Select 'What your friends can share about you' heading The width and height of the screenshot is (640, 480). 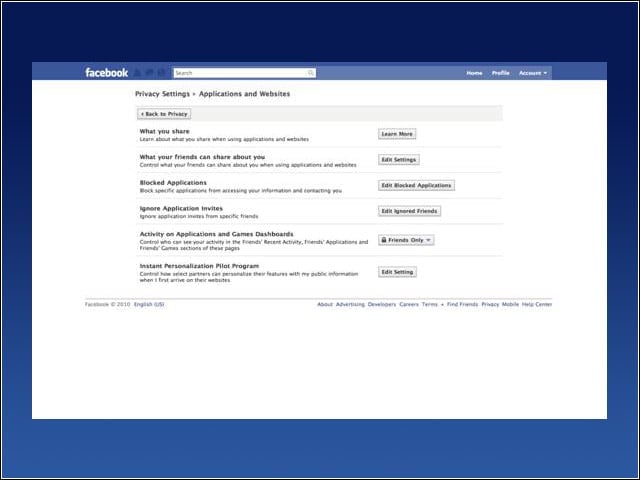click(x=202, y=157)
